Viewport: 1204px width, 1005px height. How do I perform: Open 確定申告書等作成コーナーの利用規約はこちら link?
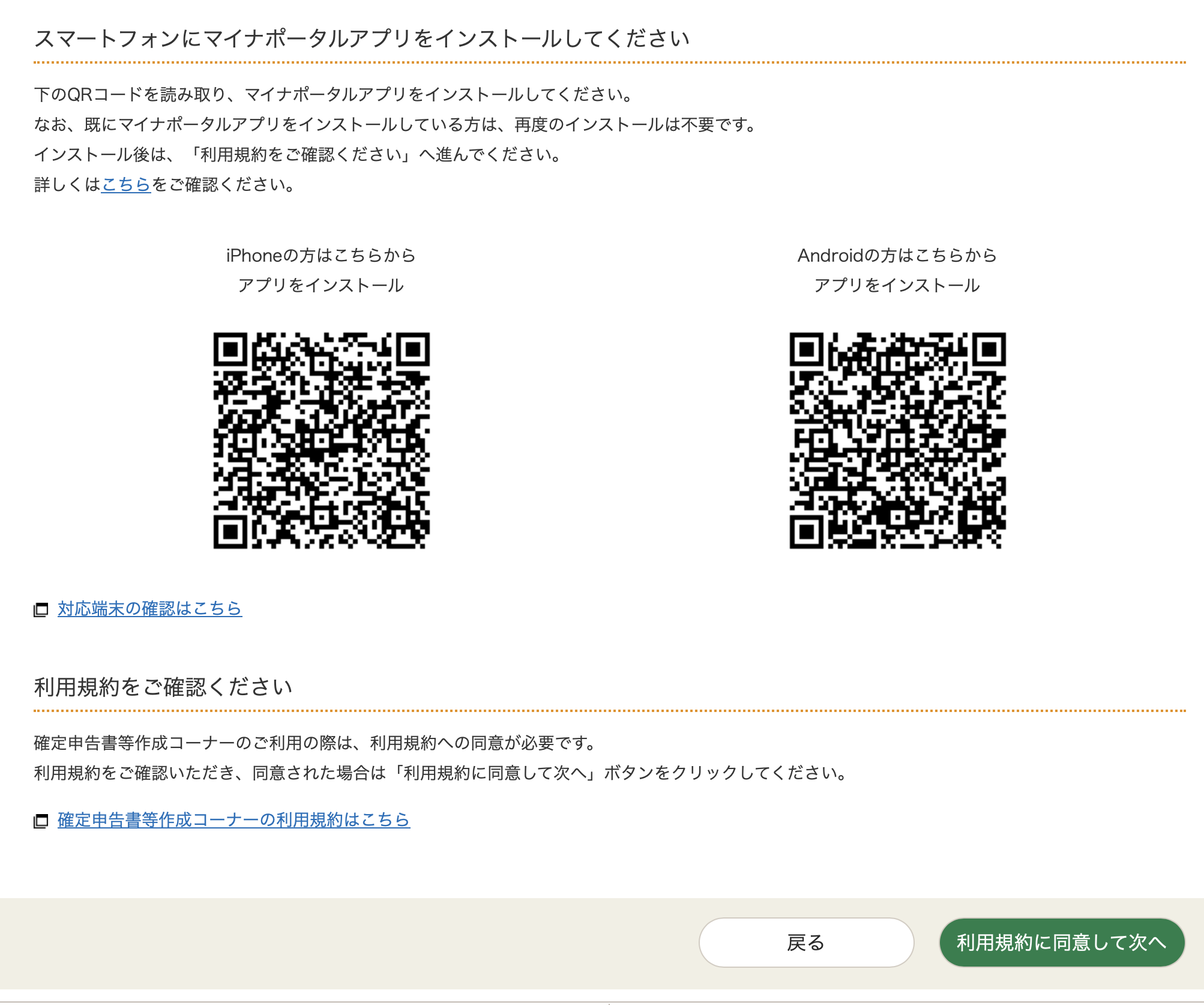[x=233, y=819]
